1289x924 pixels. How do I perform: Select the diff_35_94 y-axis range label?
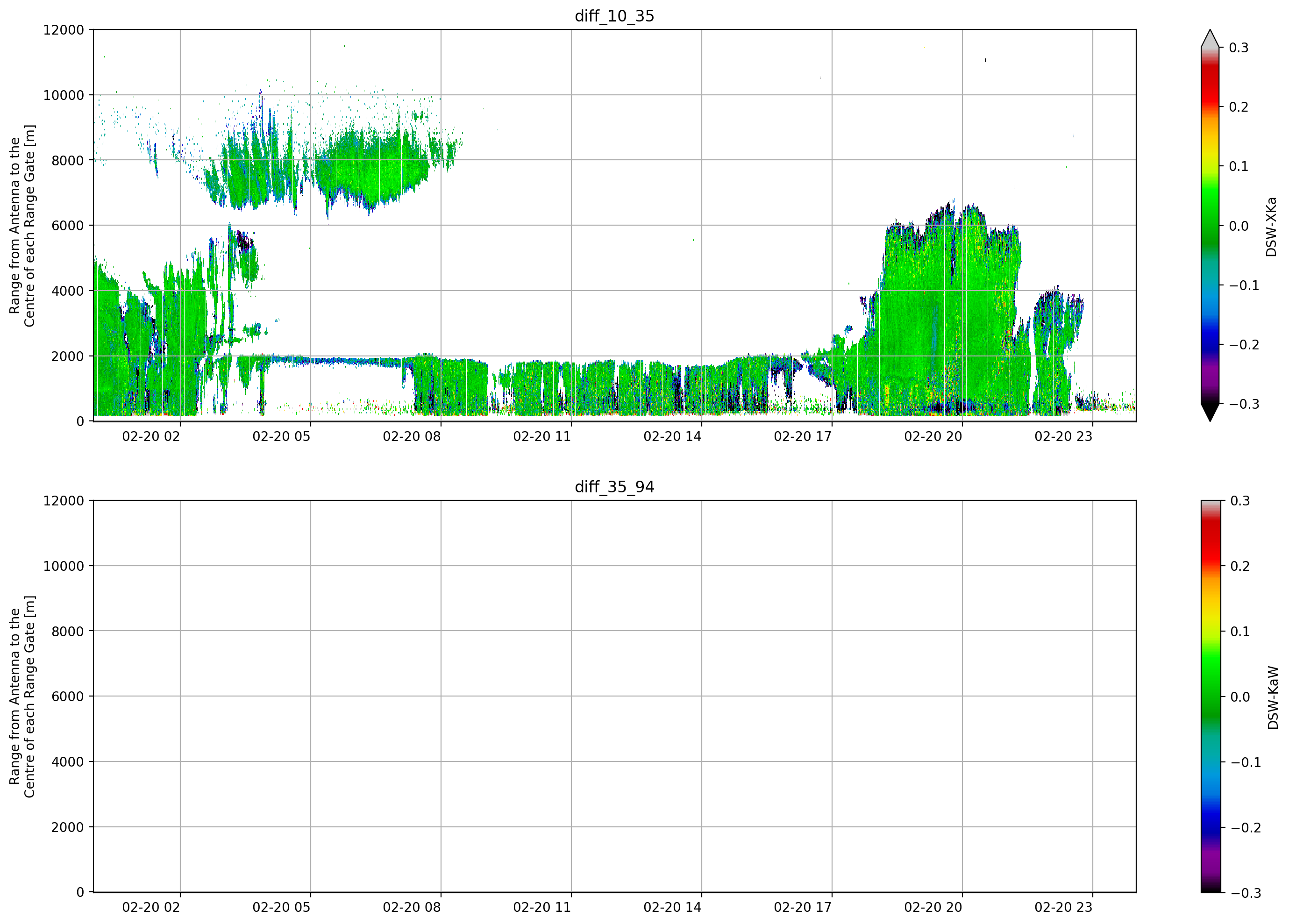(22, 697)
